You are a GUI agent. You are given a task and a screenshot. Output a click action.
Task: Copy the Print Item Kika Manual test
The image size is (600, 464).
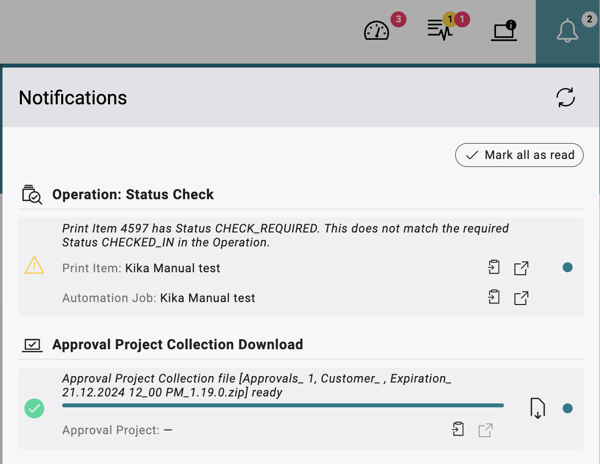(x=494, y=268)
